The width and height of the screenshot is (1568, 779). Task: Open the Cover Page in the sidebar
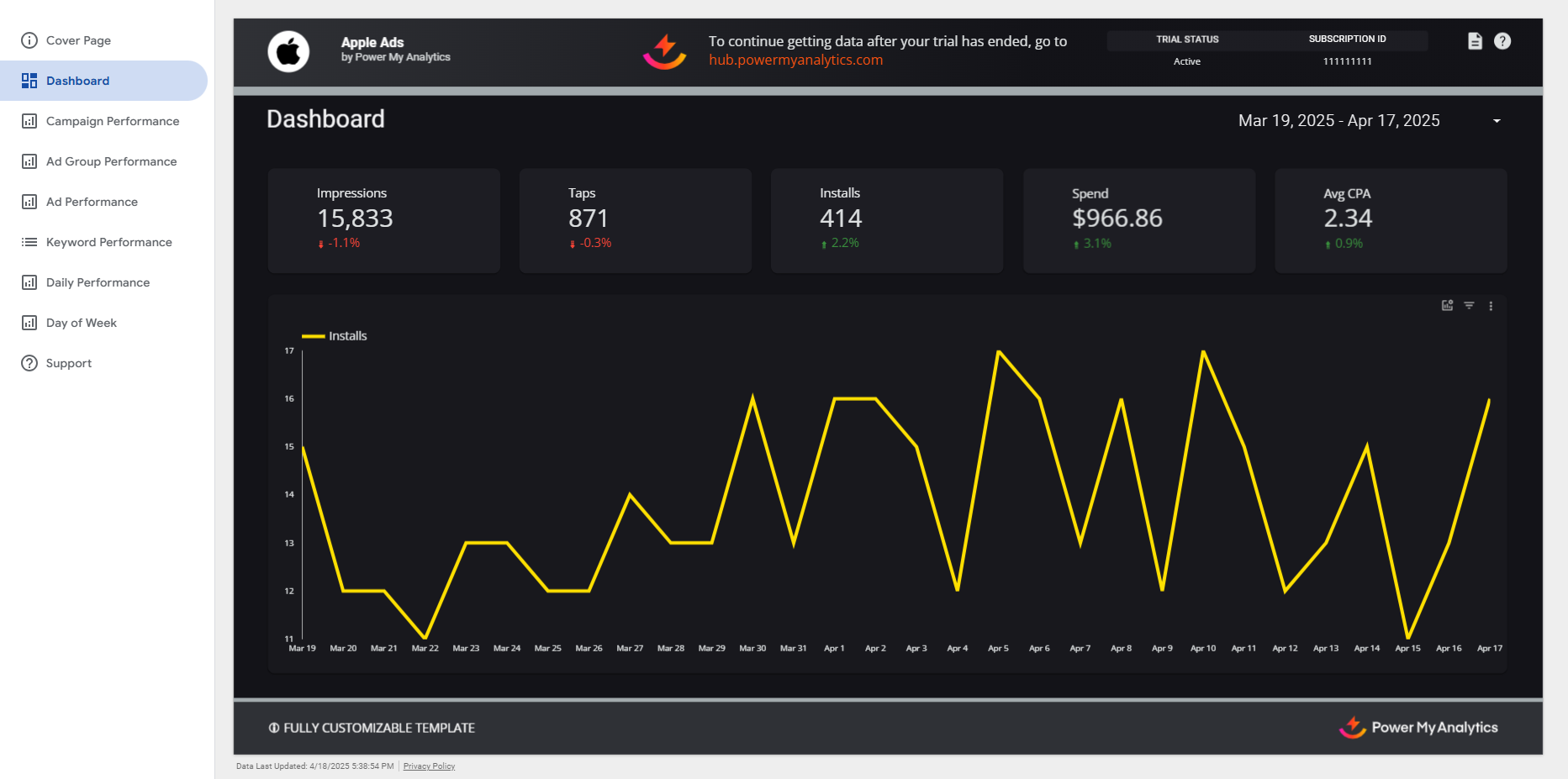pos(78,40)
